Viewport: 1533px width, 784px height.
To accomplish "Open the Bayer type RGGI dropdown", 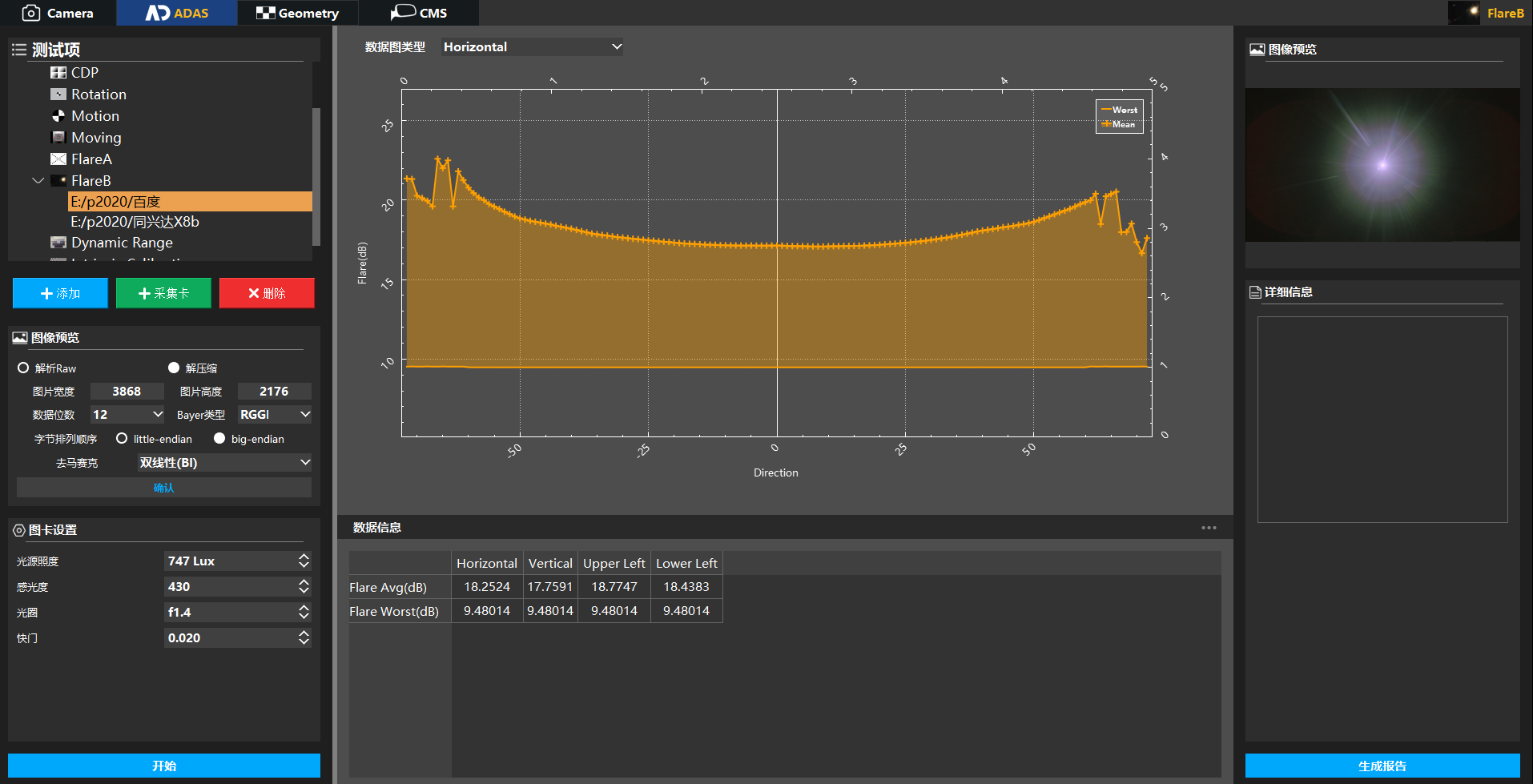I will click(x=275, y=415).
